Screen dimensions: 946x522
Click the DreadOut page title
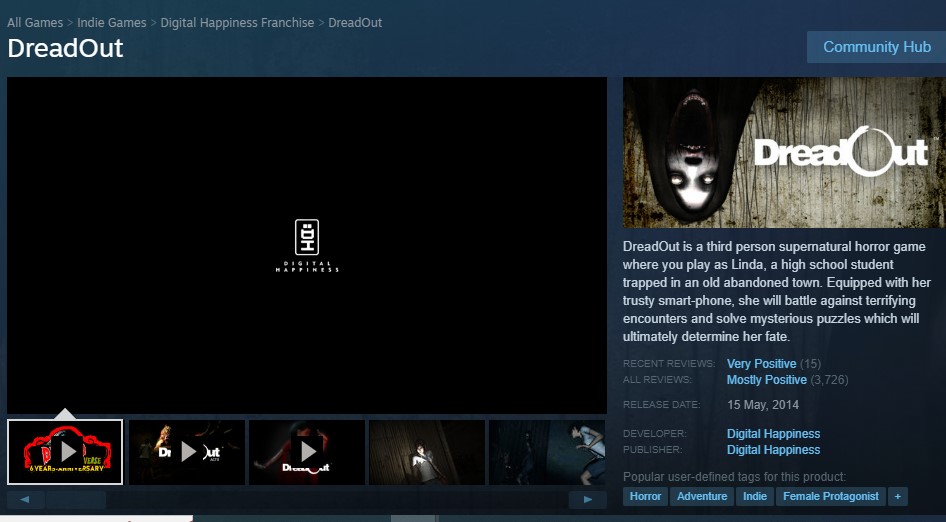click(x=65, y=48)
